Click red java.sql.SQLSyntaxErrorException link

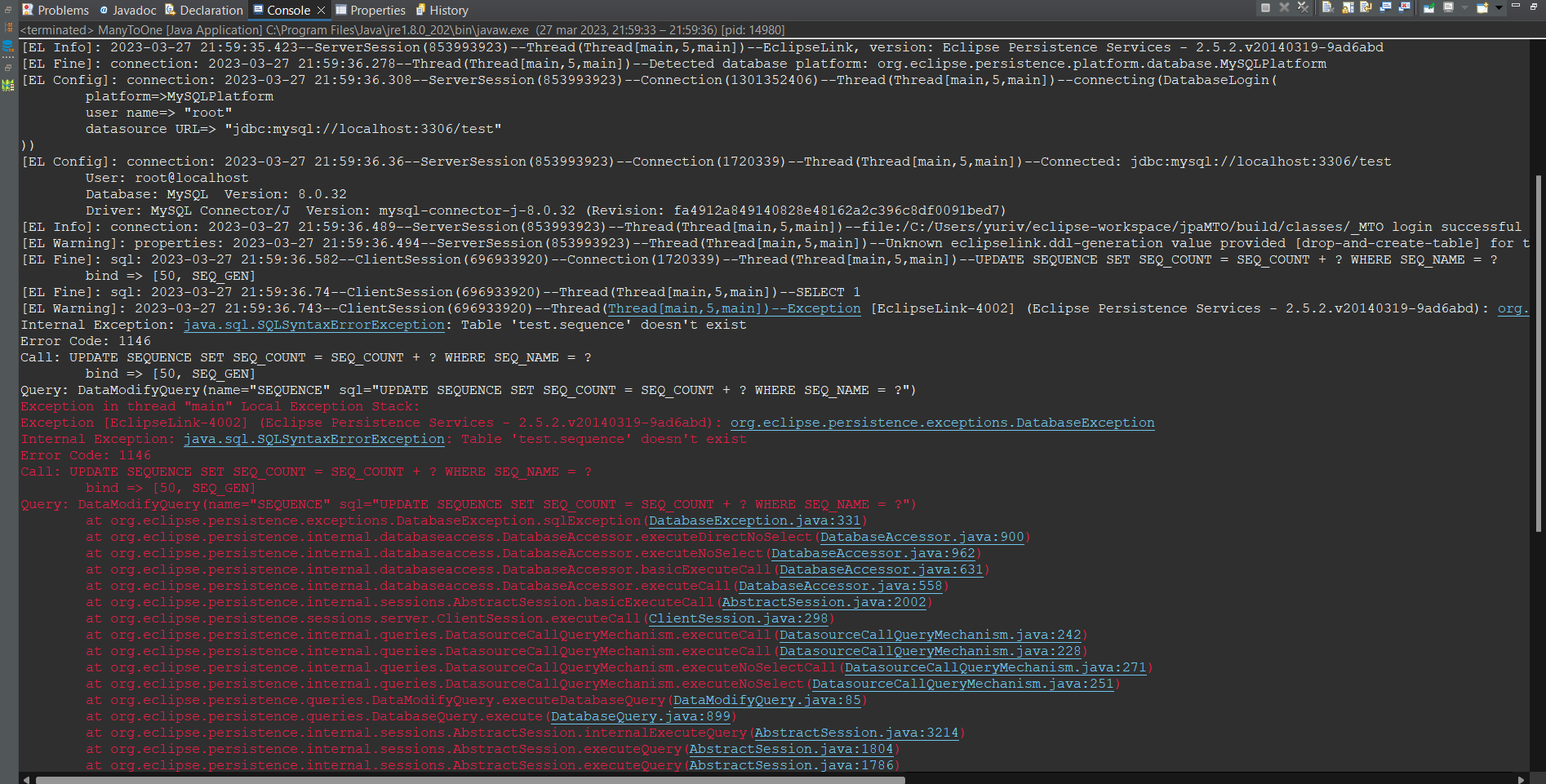[314, 439]
